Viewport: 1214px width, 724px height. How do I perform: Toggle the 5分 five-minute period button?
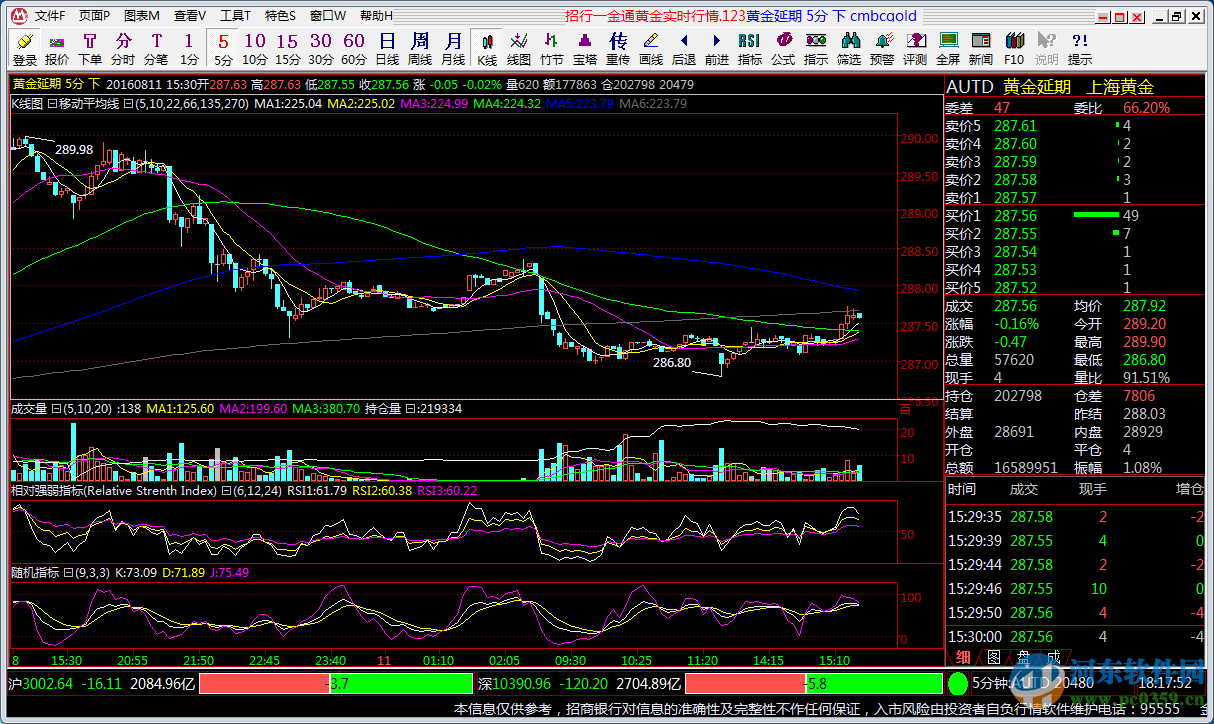coord(223,47)
